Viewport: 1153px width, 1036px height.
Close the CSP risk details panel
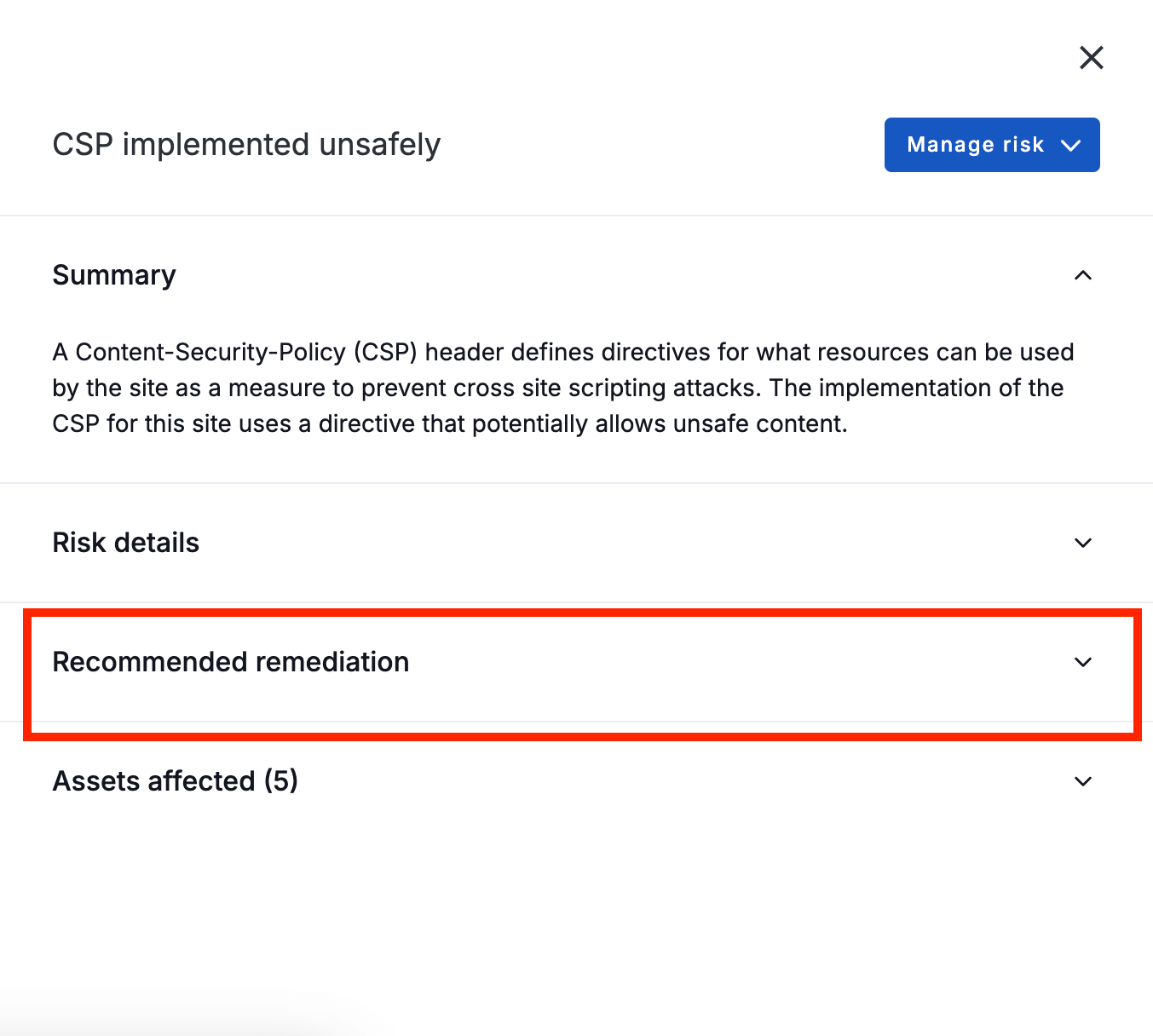click(x=1091, y=58)
